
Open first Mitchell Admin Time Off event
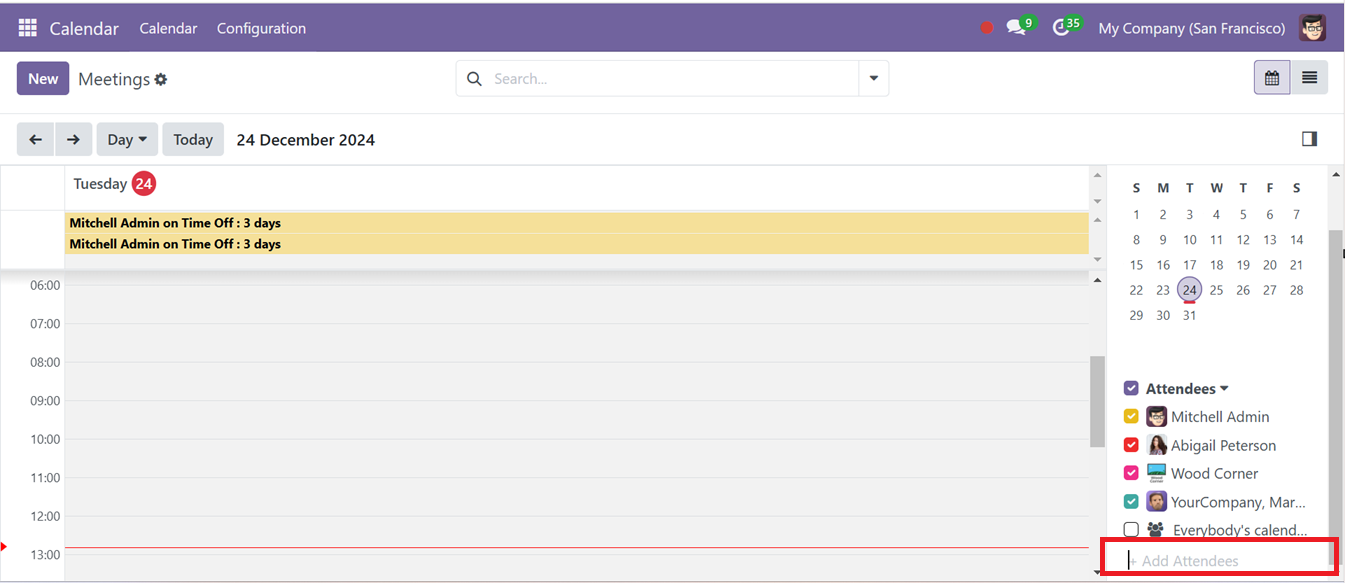(x=576, y=223)
